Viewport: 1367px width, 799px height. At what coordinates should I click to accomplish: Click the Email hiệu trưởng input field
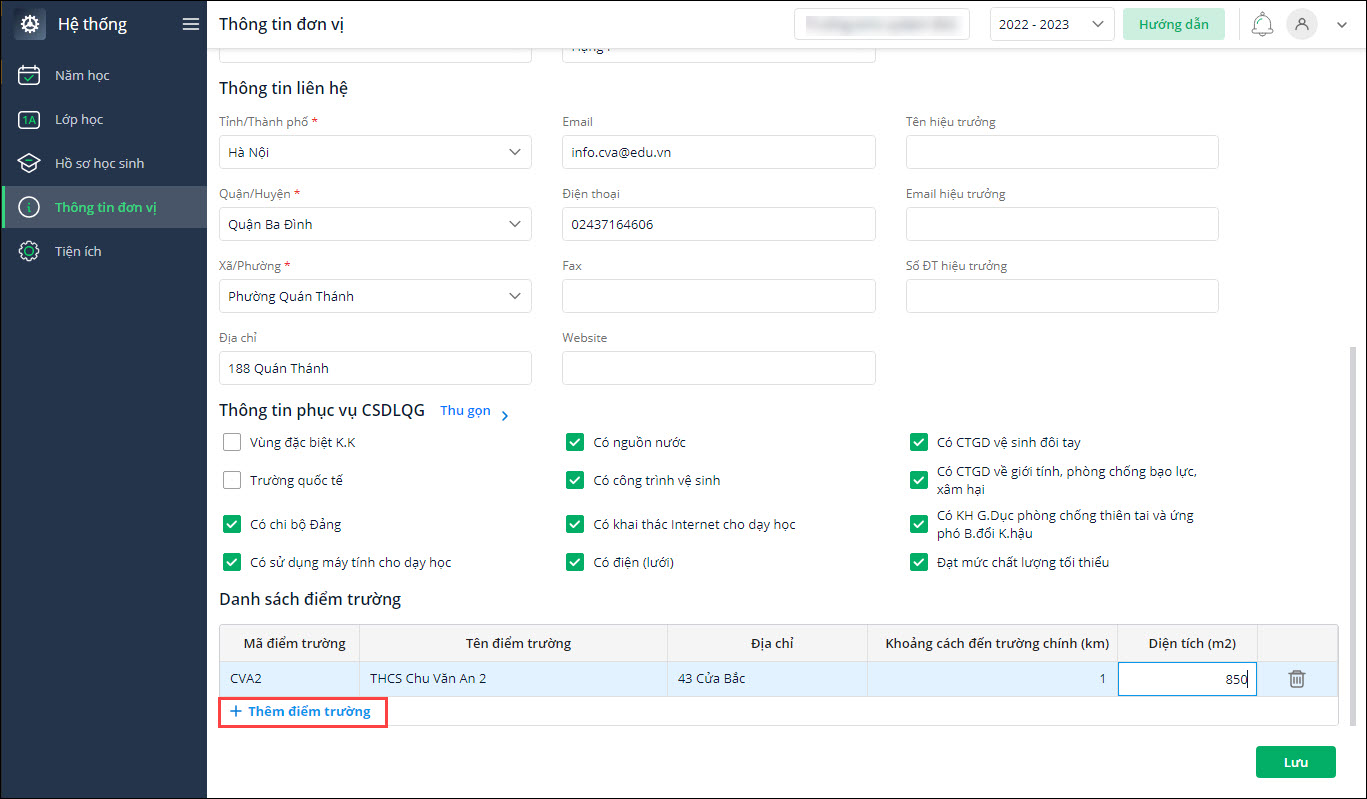(x=1062, y=224)
